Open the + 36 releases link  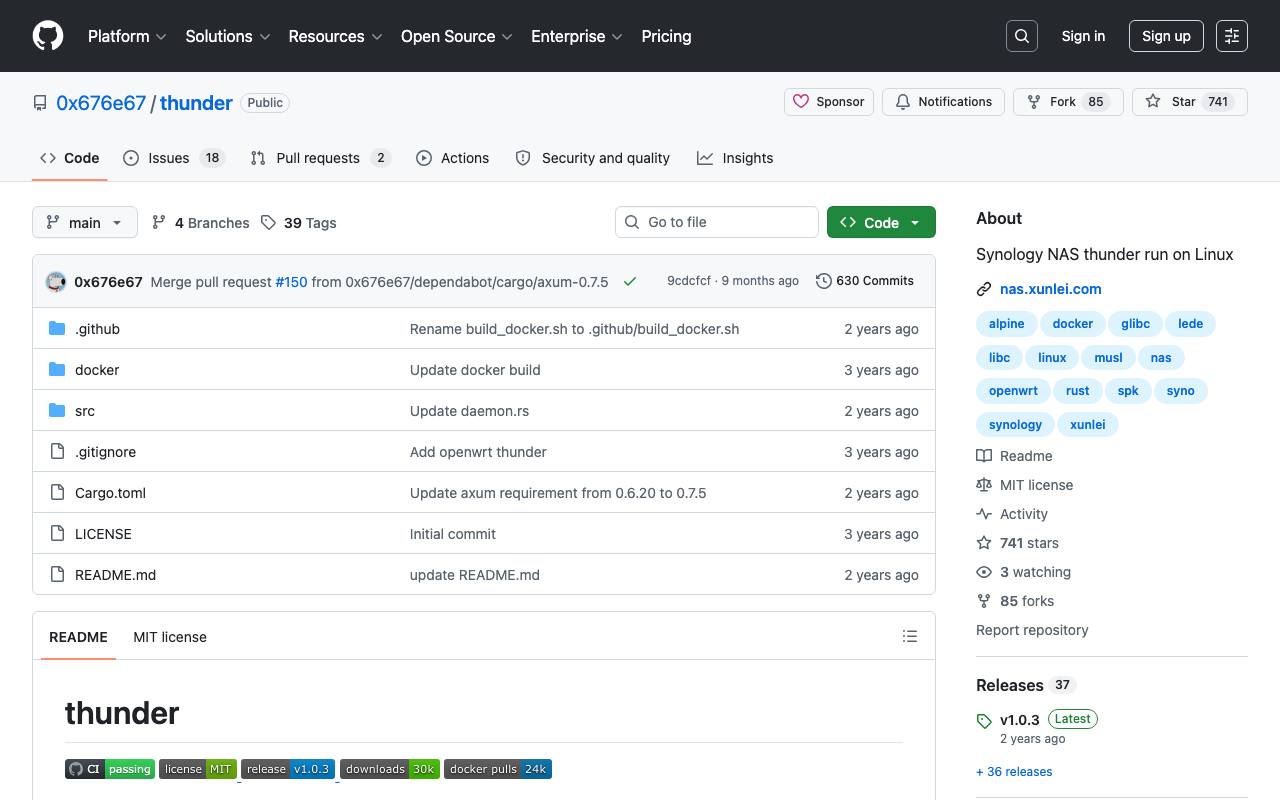(1014, 772)
